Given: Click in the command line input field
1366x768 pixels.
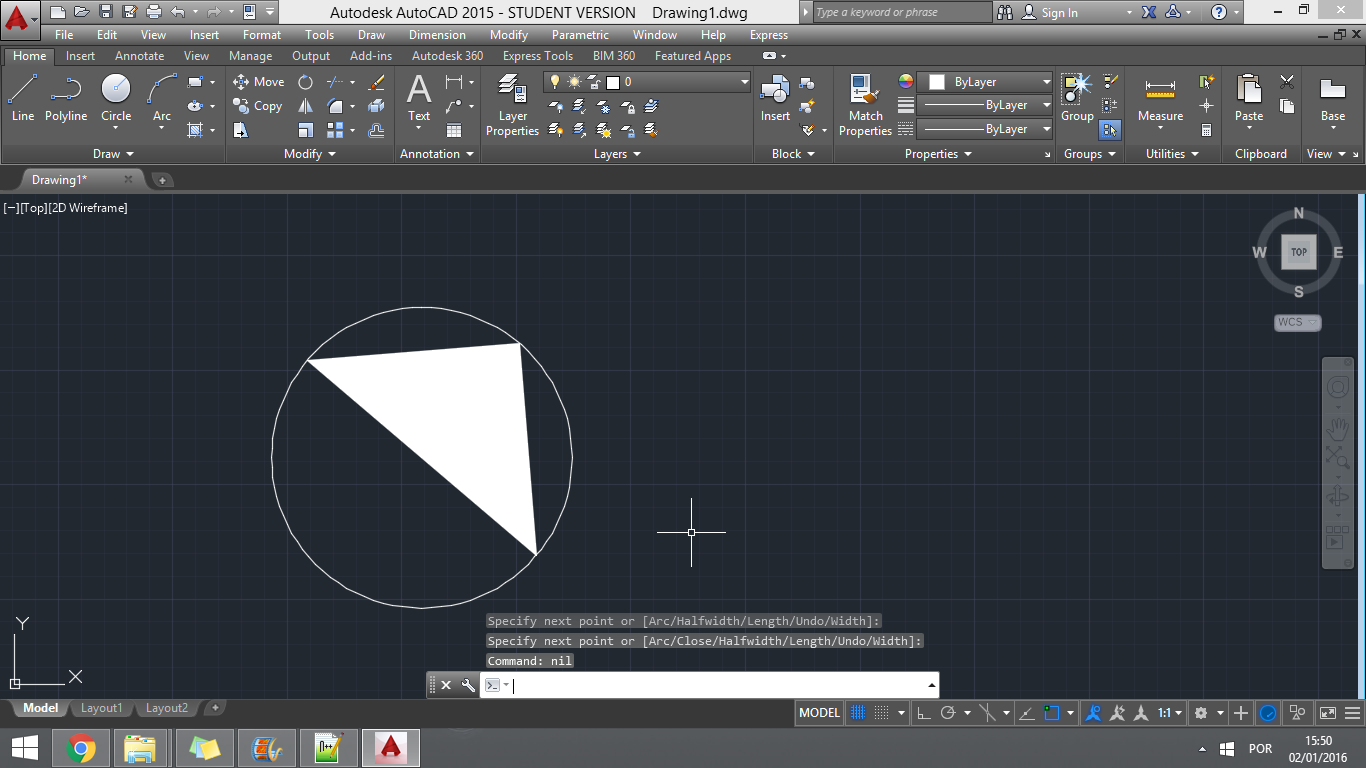Looking at the screenshot, I should 715,685.
